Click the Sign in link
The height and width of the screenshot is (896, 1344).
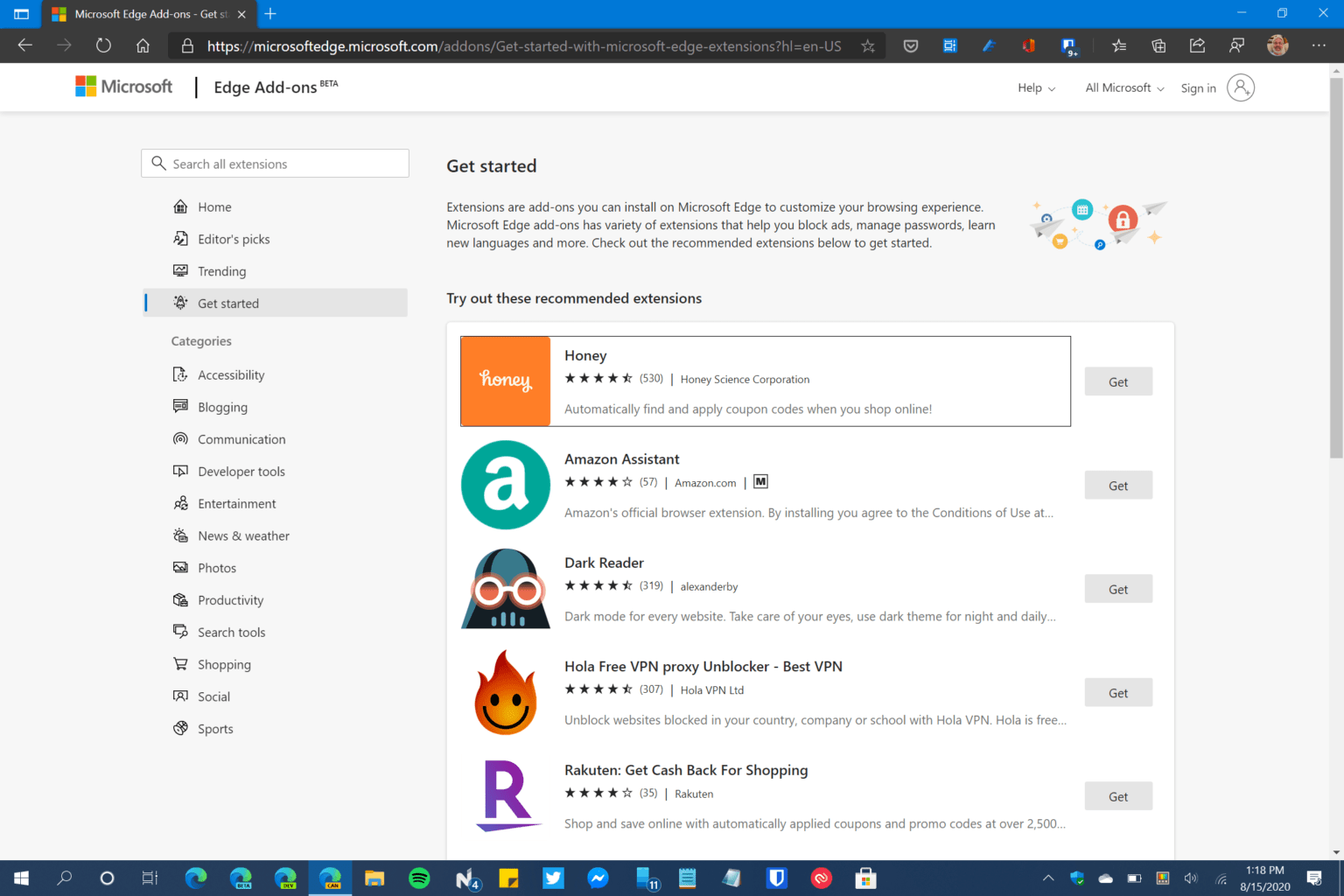[1198, 87]
